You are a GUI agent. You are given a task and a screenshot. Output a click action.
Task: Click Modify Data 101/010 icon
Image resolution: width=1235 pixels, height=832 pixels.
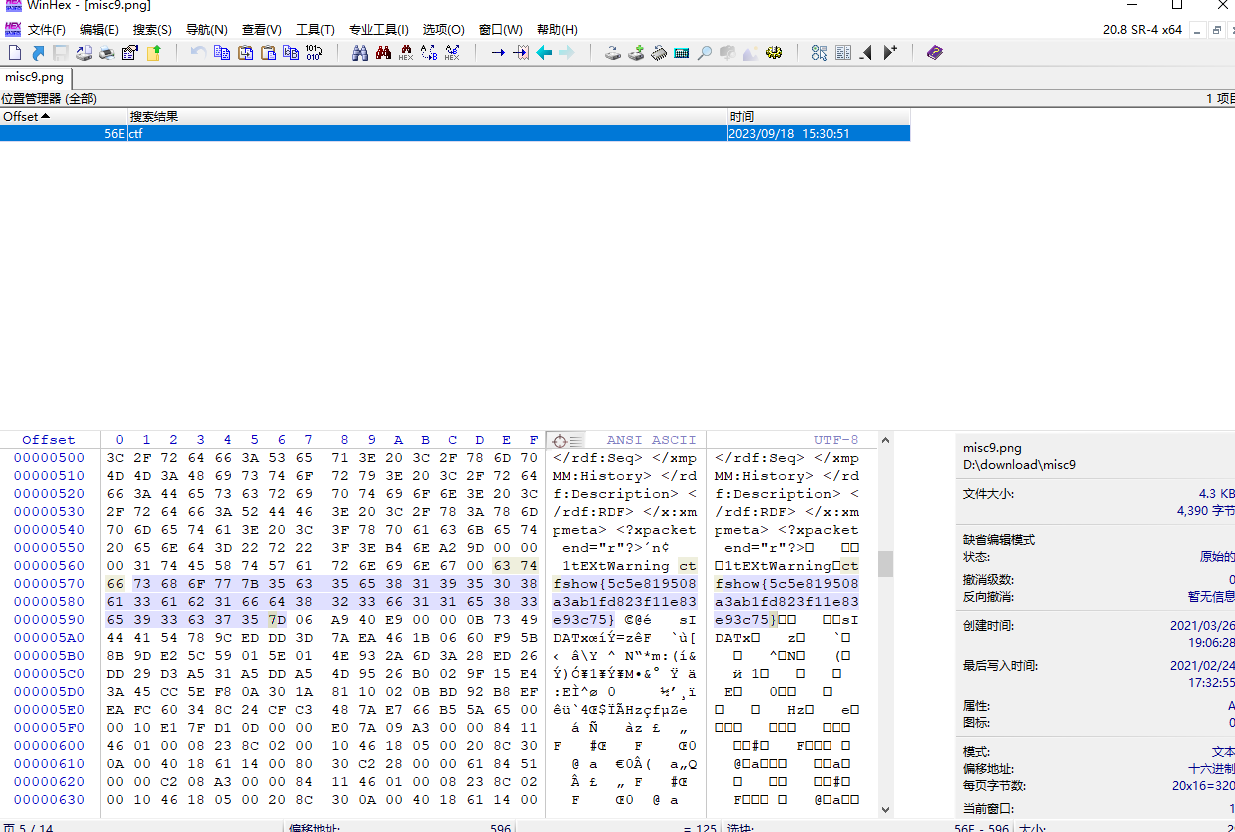coord(314,53)
